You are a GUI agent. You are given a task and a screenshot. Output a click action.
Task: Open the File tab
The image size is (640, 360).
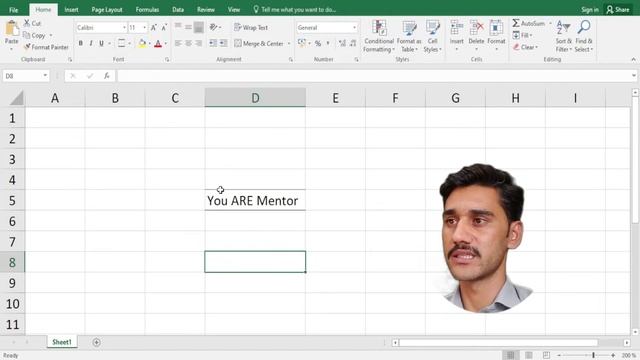click(x=13, y=9)
